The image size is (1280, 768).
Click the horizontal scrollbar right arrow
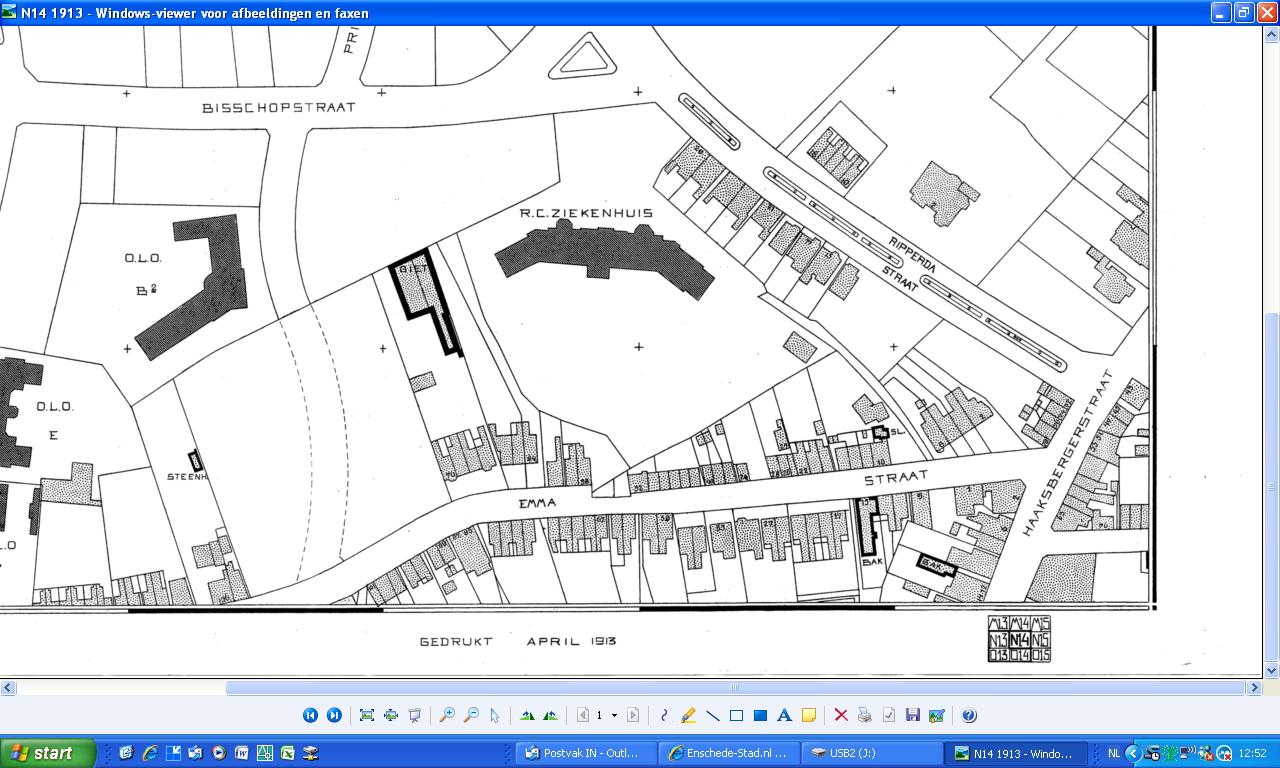coord(1254,688)
